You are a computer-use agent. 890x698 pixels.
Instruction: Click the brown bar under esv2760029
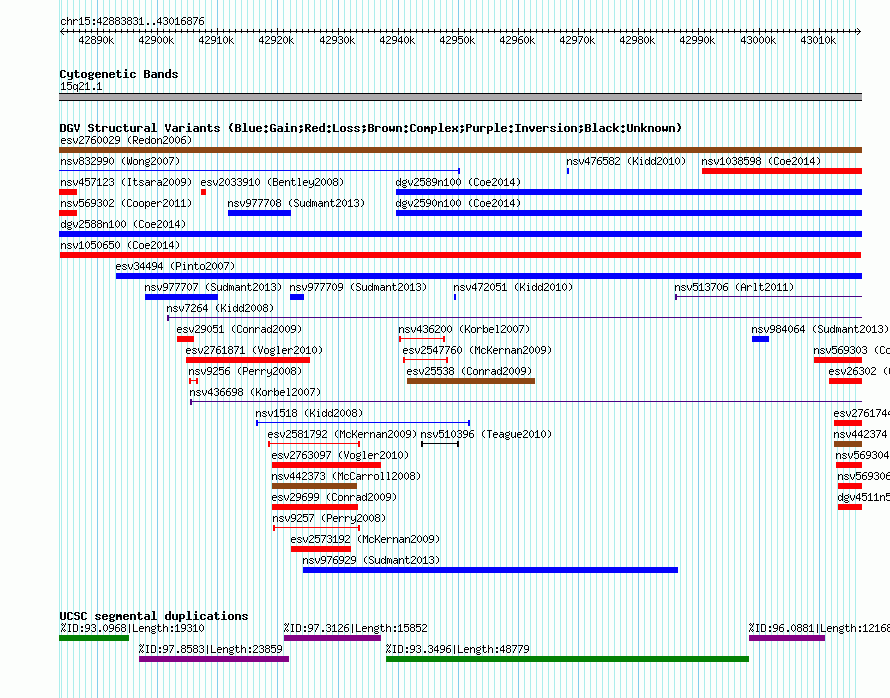tap(460, 150)
